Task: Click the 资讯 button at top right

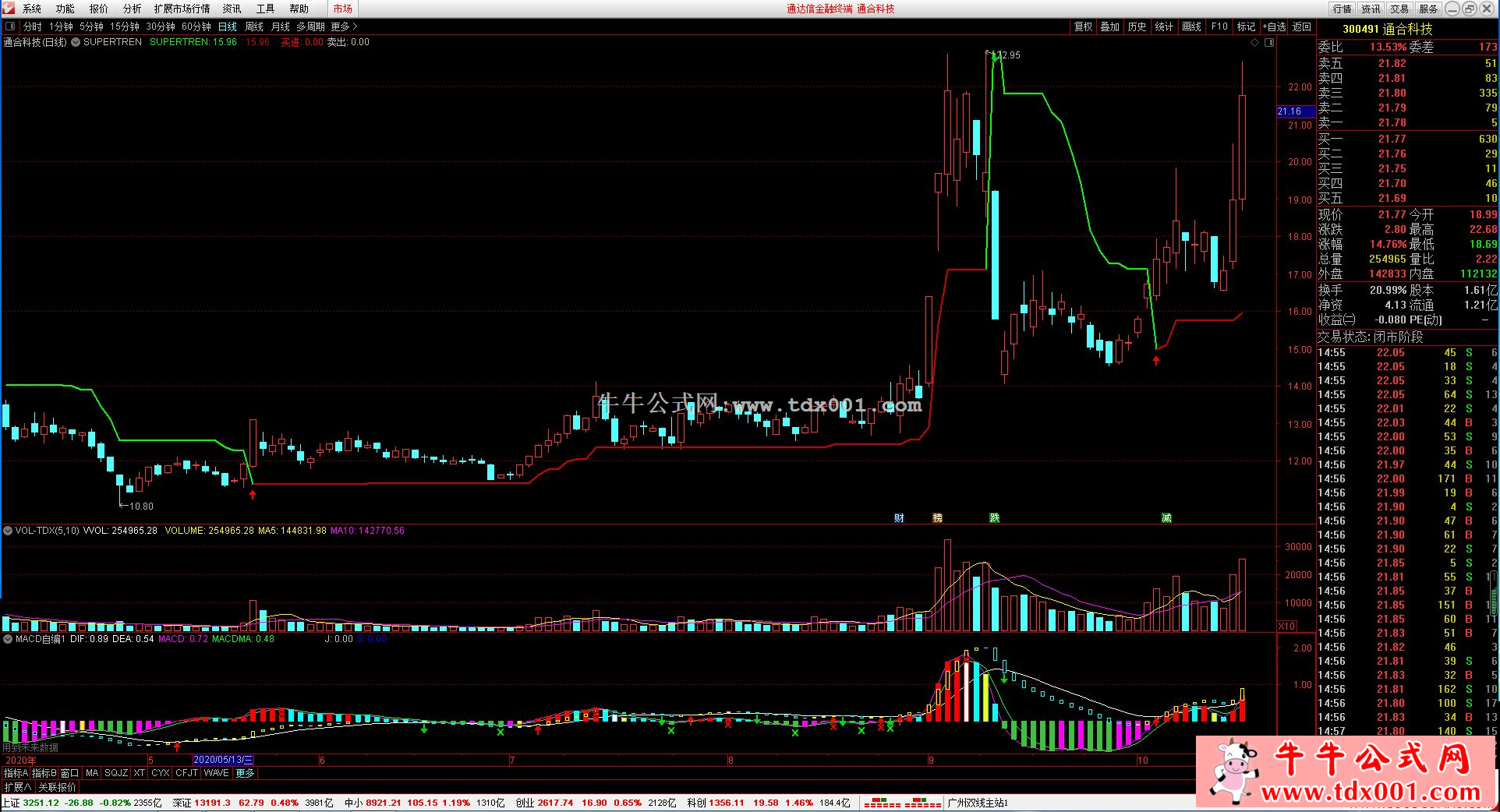Action: (x=1371, y=9)
